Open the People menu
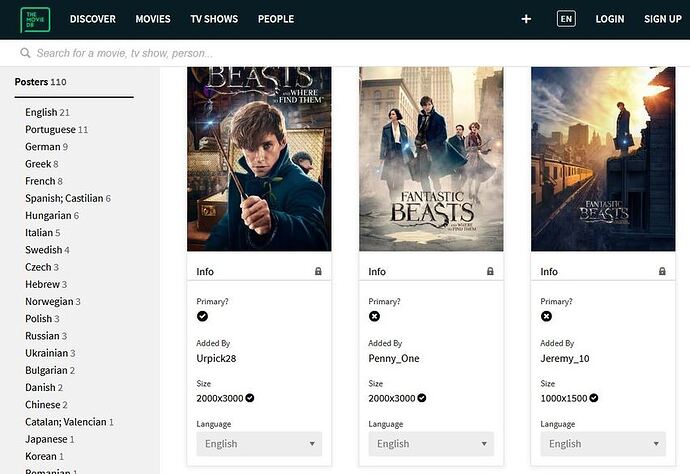This screenshot has height=474, width=690. pos(276,19)
